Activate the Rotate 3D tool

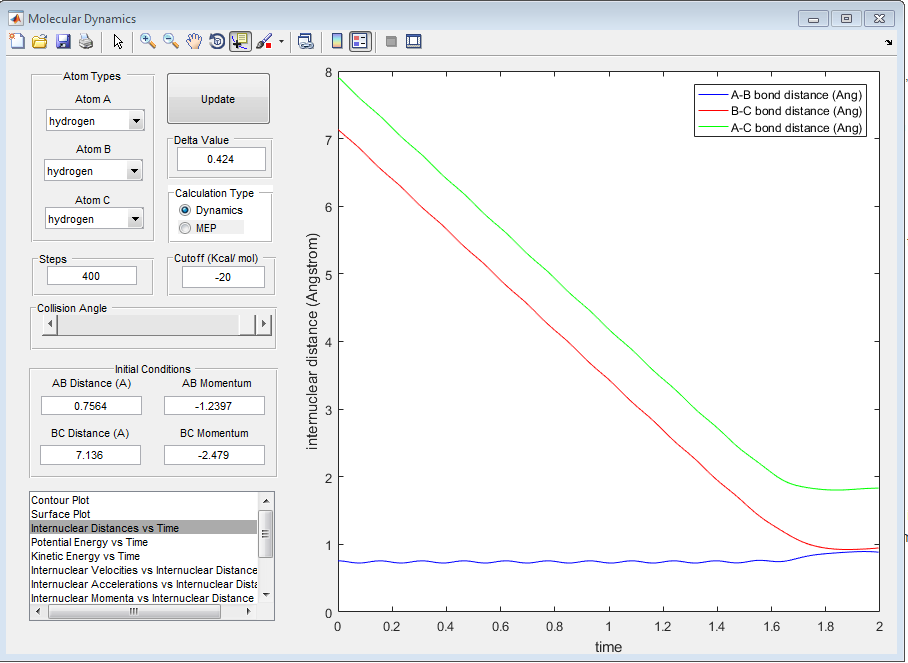click(217, 41)
